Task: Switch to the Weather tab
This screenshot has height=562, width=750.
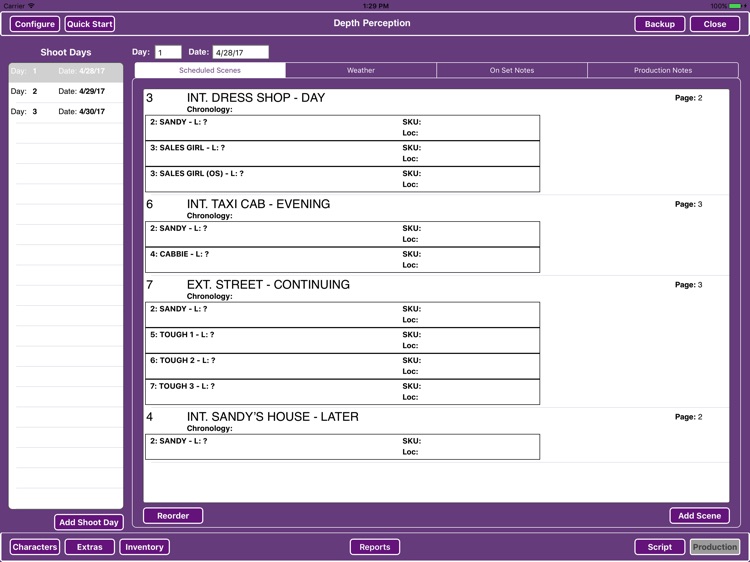Action: point(361,70)
